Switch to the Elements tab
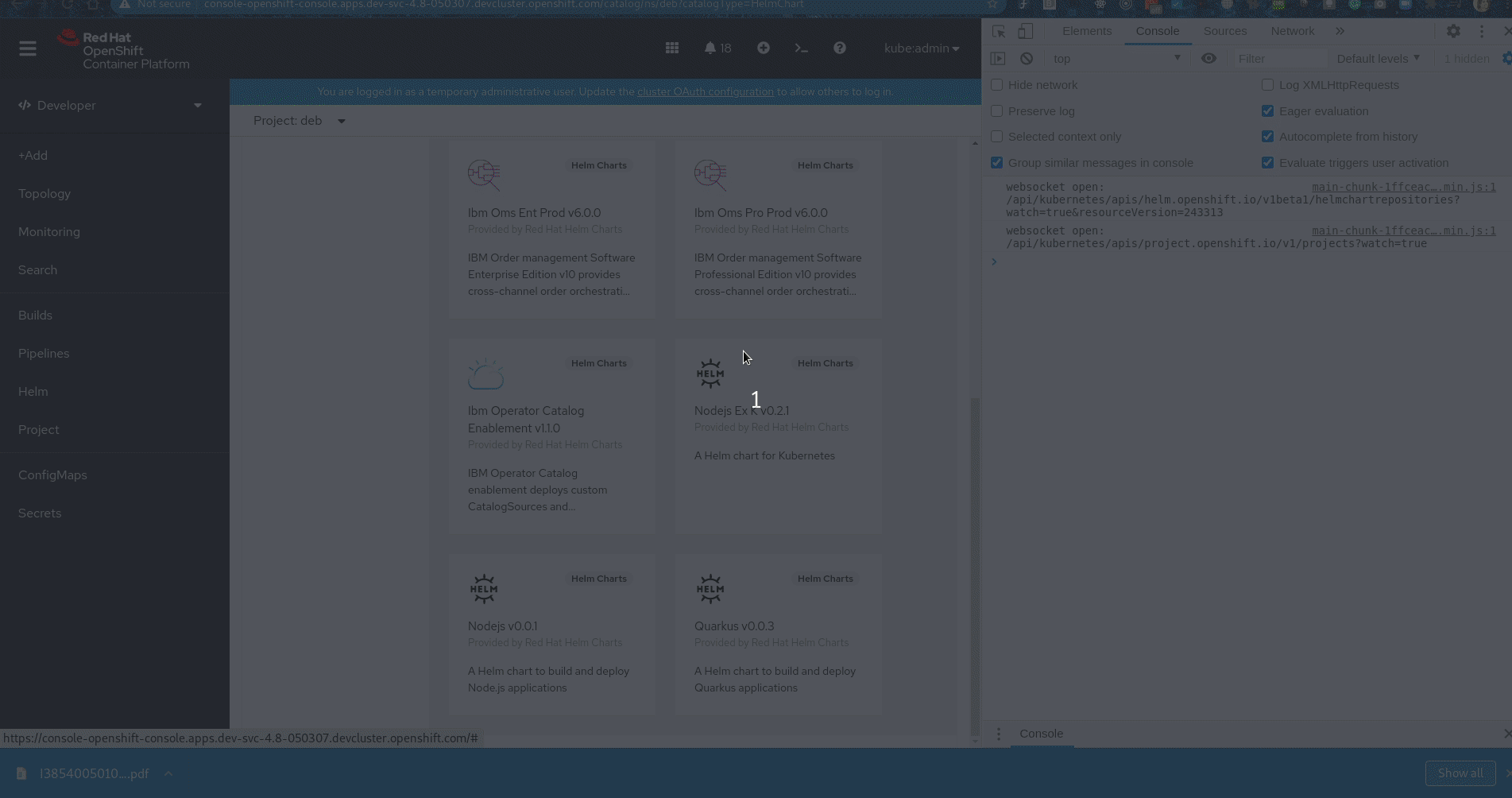Image resolution: width=1512 pixels, height=798 pixels. coord(1086,31)
